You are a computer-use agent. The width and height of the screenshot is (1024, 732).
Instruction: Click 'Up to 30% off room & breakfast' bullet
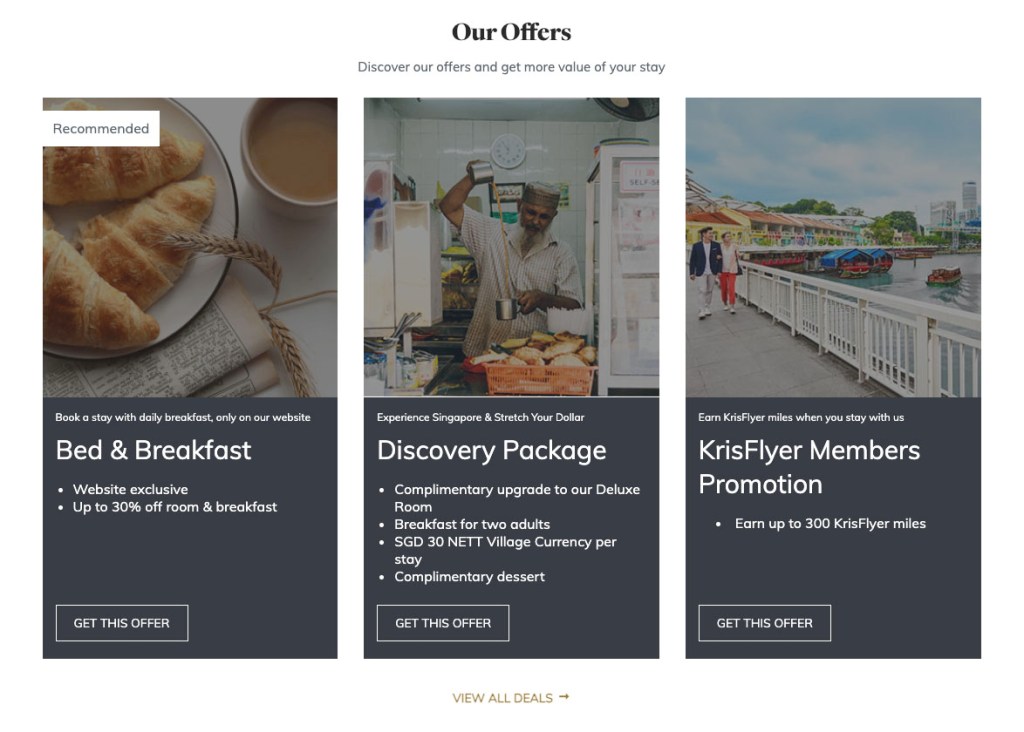(175, 507)
